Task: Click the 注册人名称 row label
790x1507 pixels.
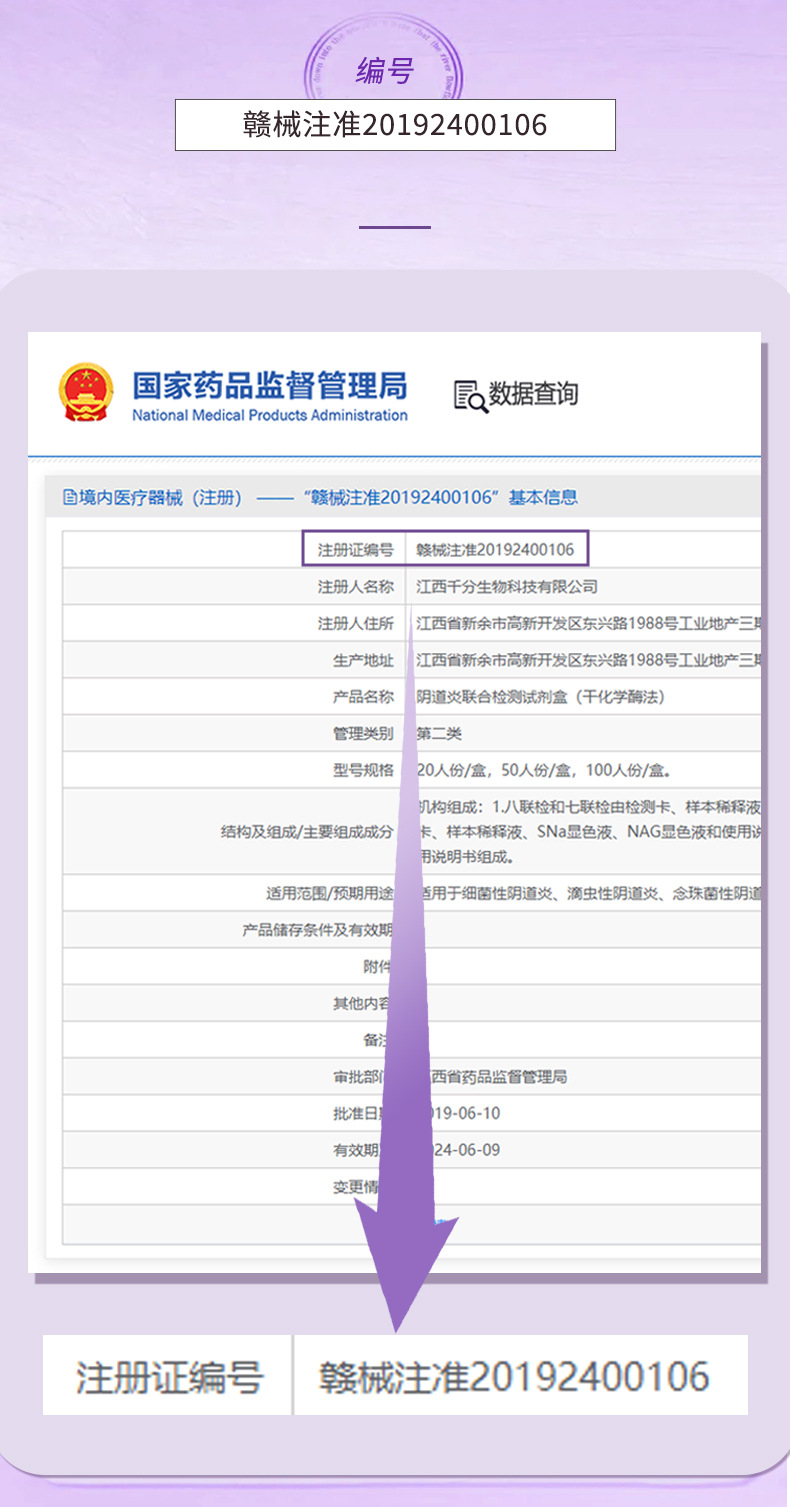Action: coord(355,587)
